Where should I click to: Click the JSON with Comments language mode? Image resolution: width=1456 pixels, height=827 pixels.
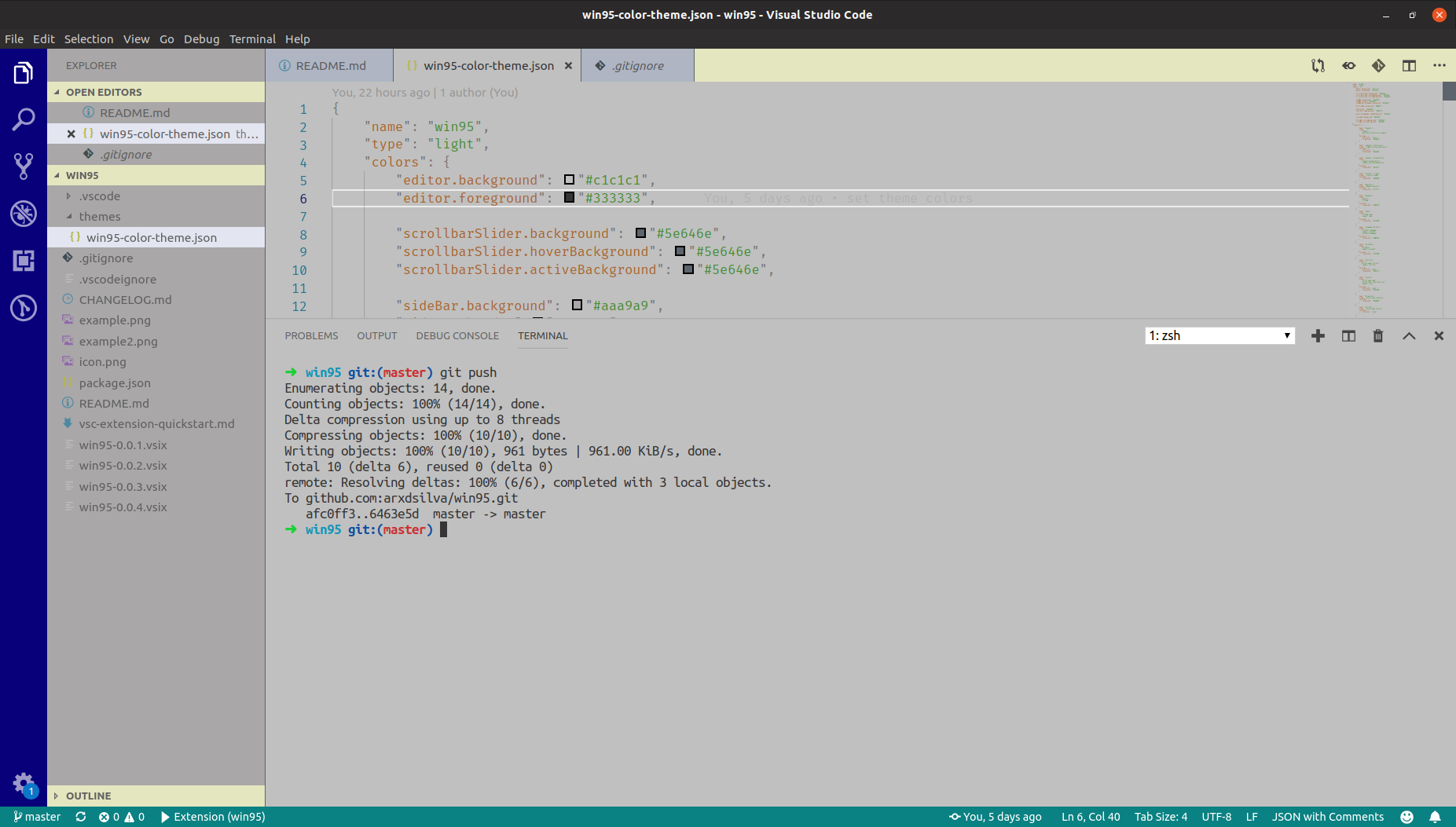point(1328,817)
